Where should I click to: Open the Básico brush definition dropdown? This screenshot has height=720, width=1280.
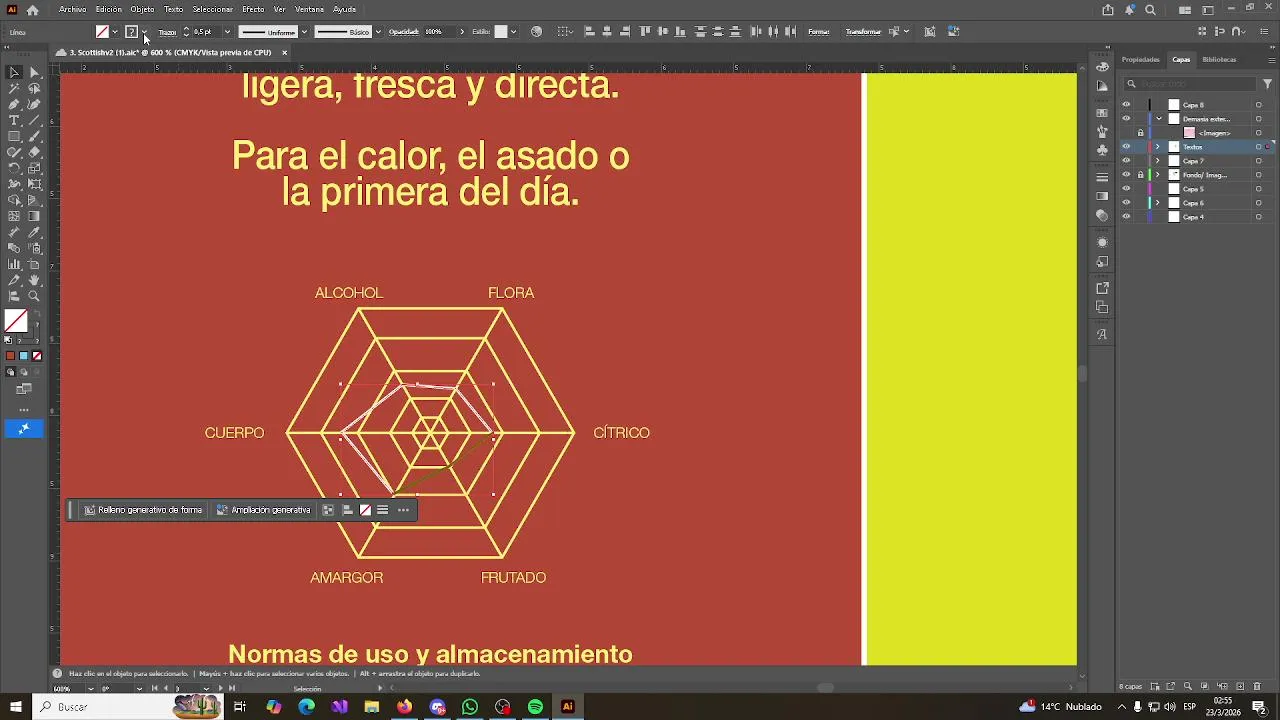tap(378, 32)
